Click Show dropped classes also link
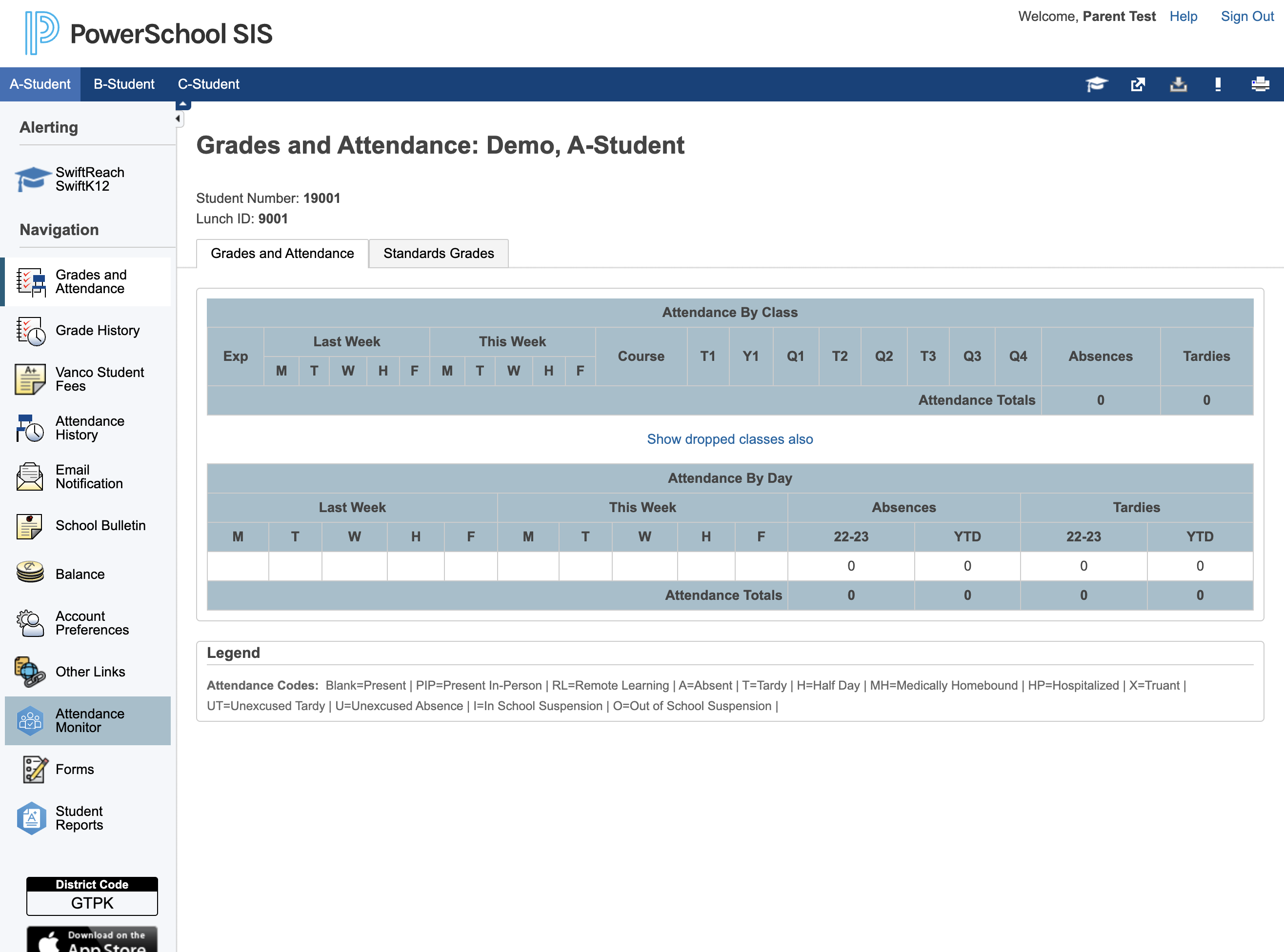1284x952 pixels. click(x=730, y=439)
